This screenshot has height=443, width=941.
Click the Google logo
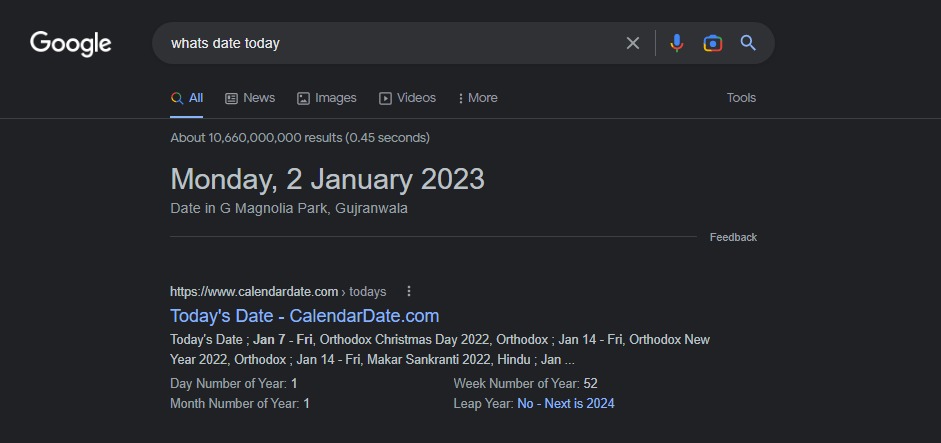[71, 44]
